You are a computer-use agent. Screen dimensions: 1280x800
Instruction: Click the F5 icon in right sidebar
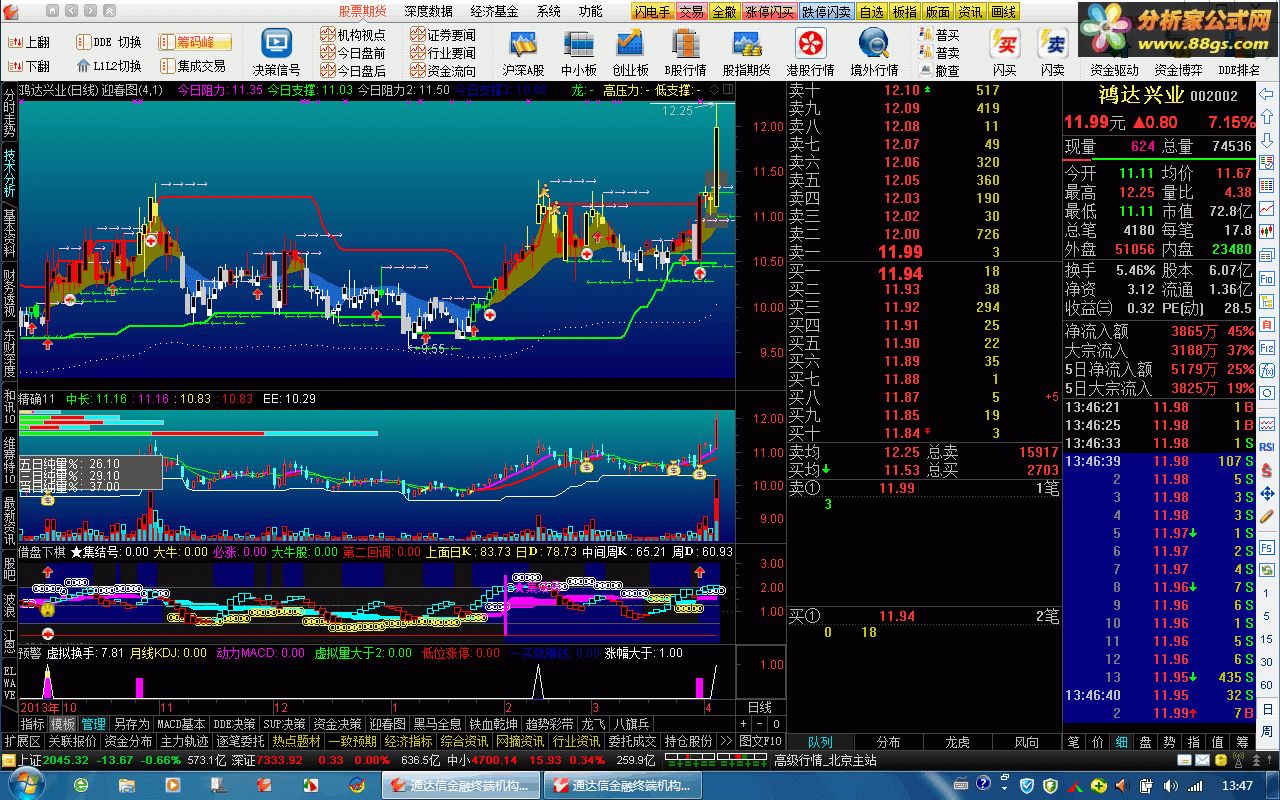click(x=1268, y=548)
